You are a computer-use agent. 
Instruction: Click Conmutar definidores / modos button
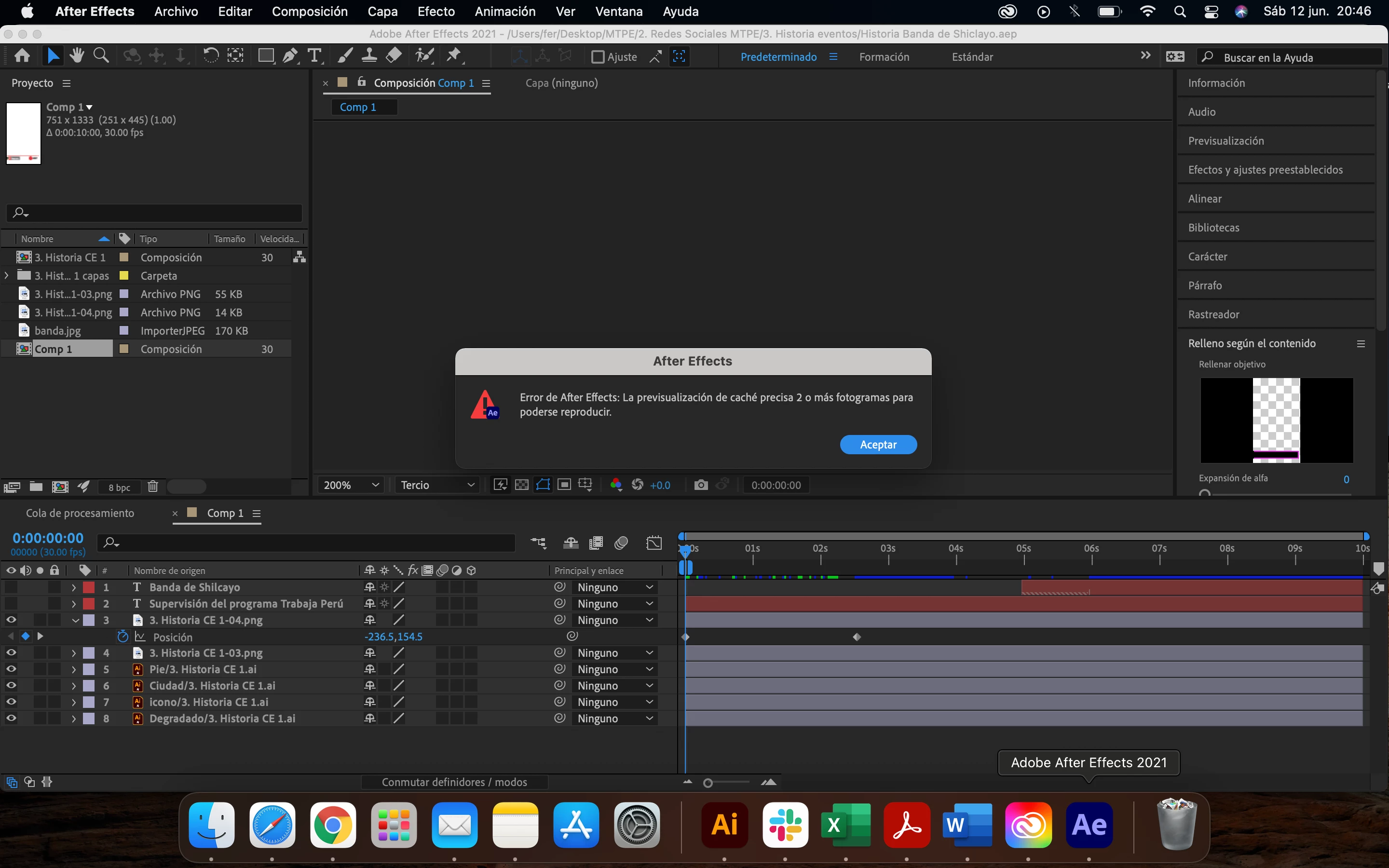tap(454, 782)
